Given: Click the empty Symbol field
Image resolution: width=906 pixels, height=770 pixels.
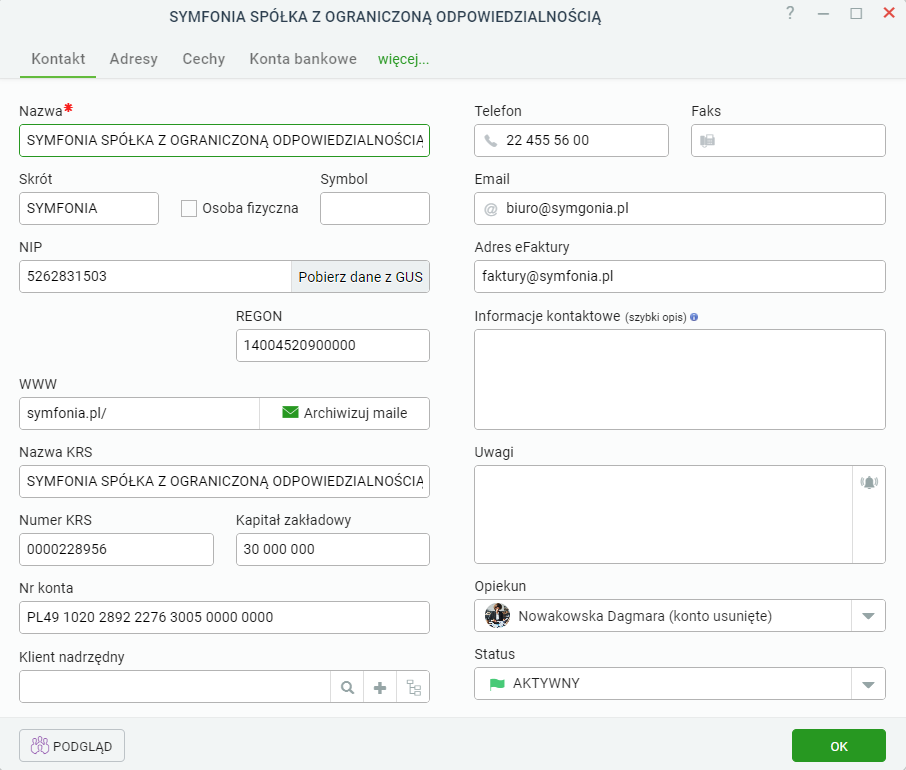Looking at the screenshot, I should (x=375, y=209).
